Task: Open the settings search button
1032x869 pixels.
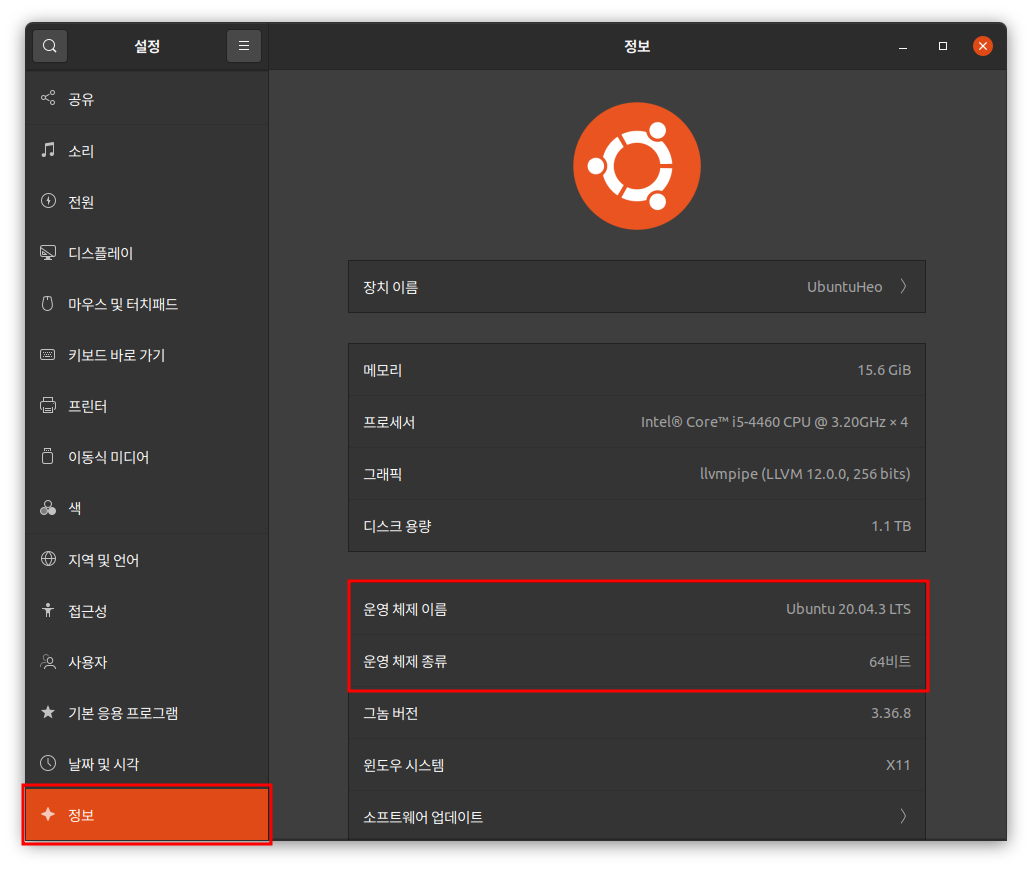Action: click(x=49, y=46)
